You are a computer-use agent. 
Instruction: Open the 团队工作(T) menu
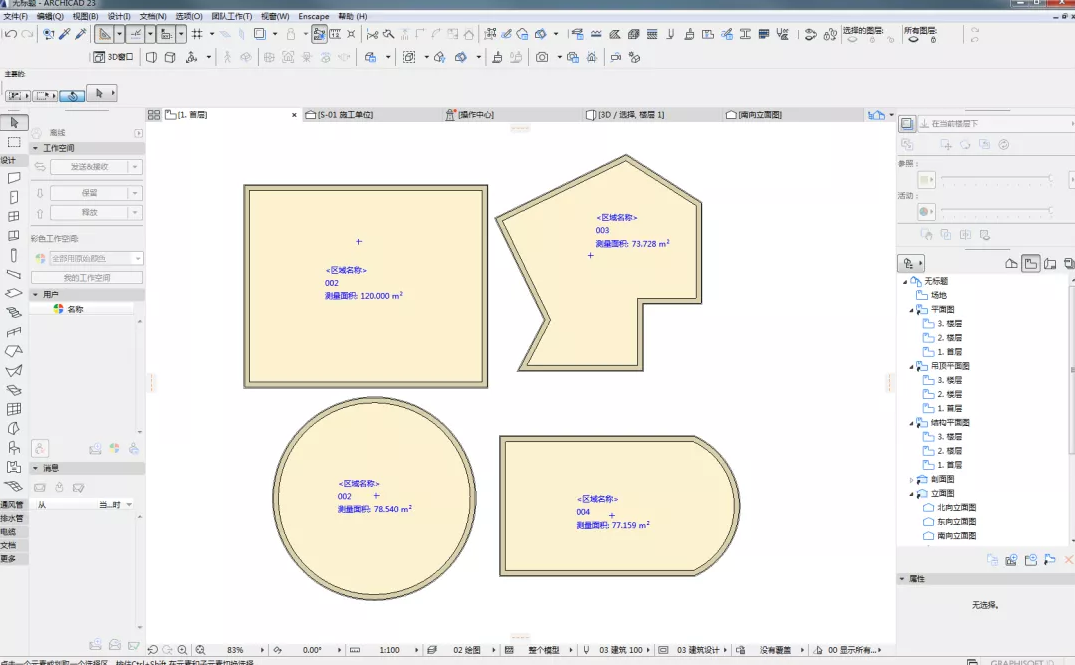(232, 16)
